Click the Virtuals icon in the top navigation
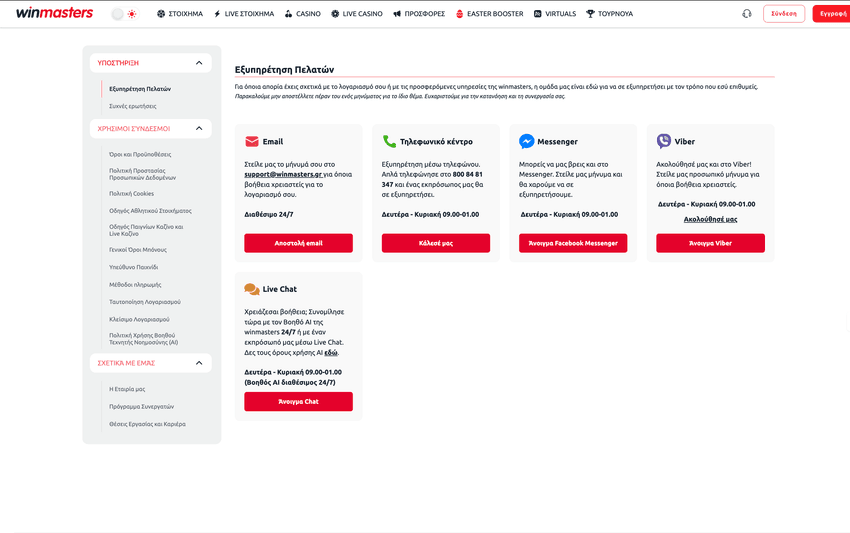The width and height of the screenshot is (850, 533). tap(538, 14)
